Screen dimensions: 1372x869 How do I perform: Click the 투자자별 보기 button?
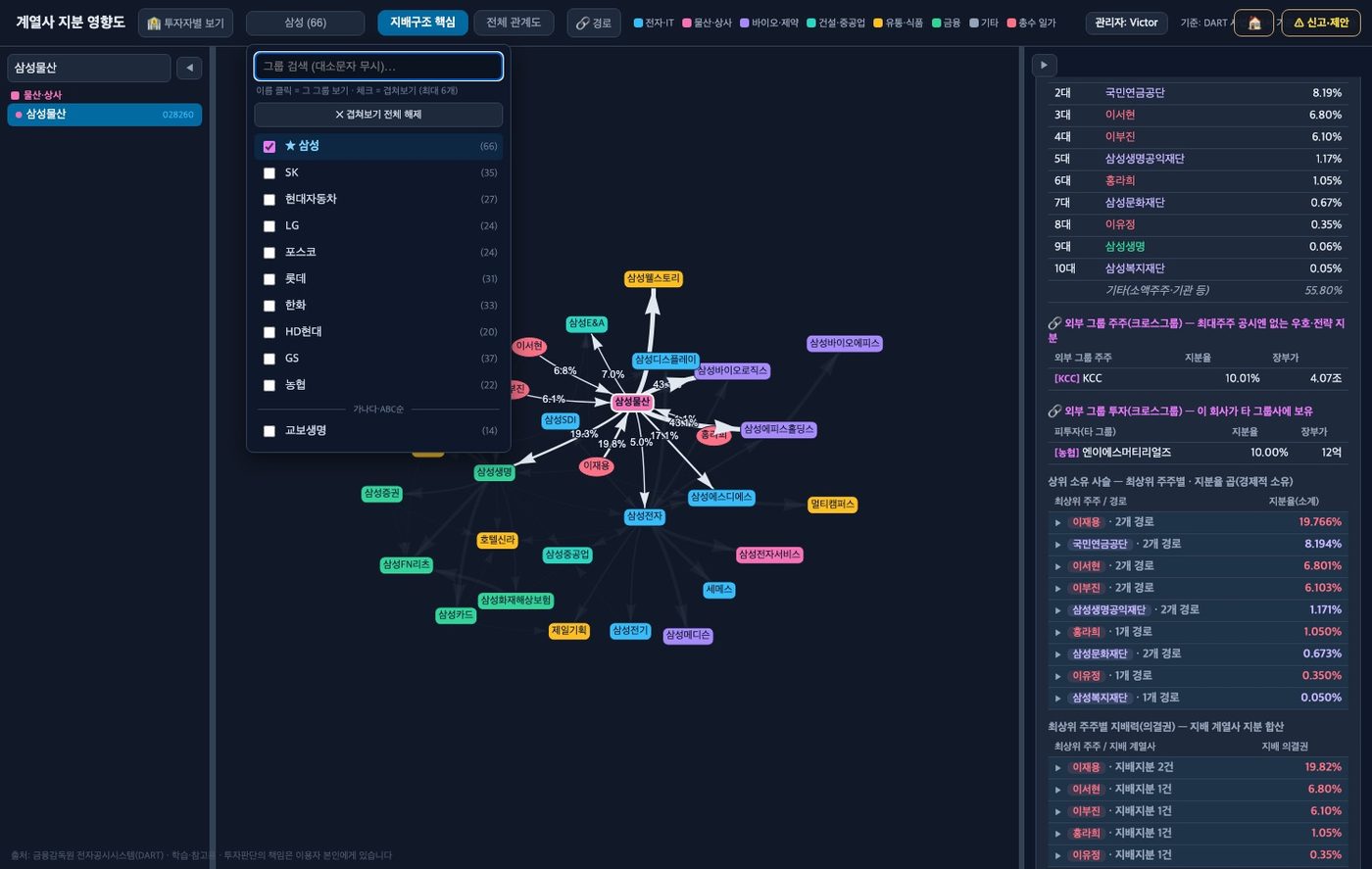tap(185, 23)
